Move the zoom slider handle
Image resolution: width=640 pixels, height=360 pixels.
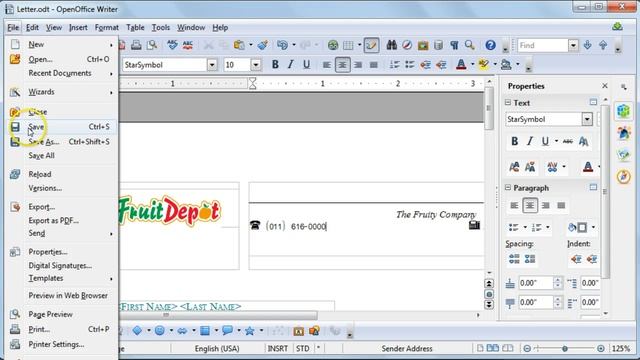point(564,349)
